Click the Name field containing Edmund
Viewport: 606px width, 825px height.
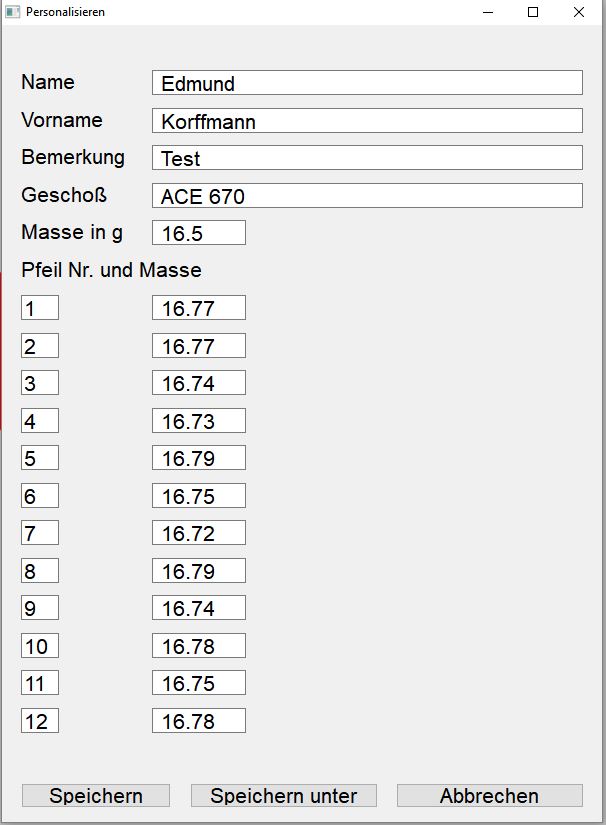pos(367,83)
